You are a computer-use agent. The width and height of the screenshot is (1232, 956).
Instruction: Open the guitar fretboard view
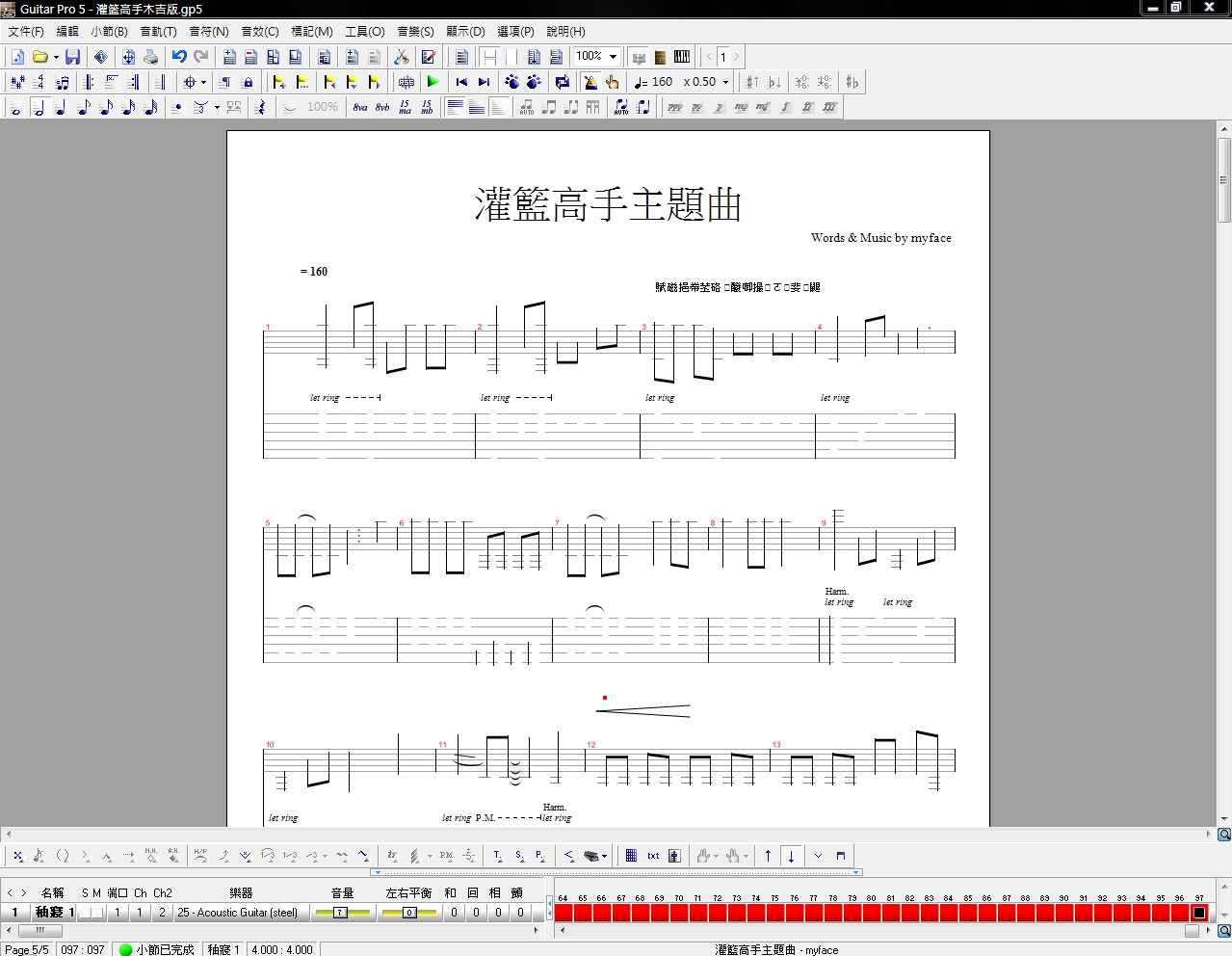tap(660, 57)
